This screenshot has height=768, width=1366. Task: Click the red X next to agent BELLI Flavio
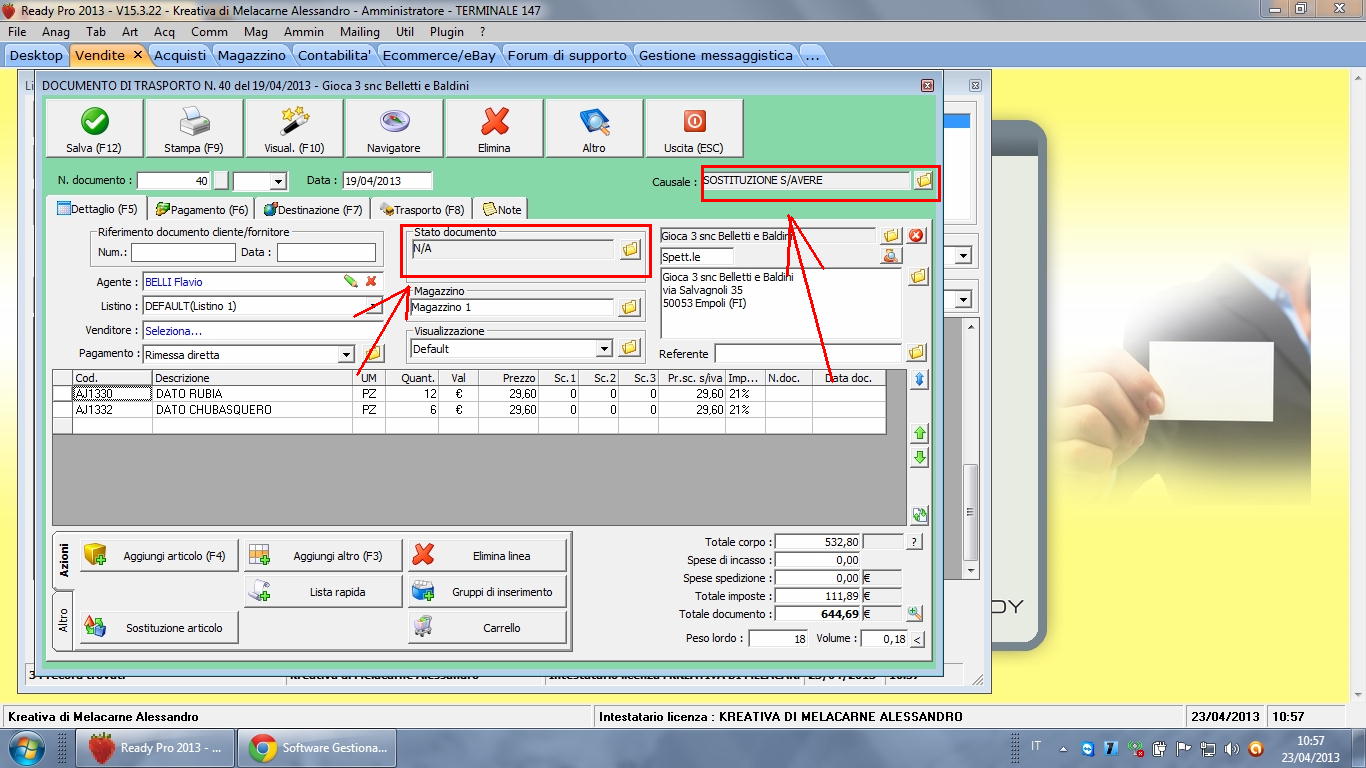click(371, 282)
